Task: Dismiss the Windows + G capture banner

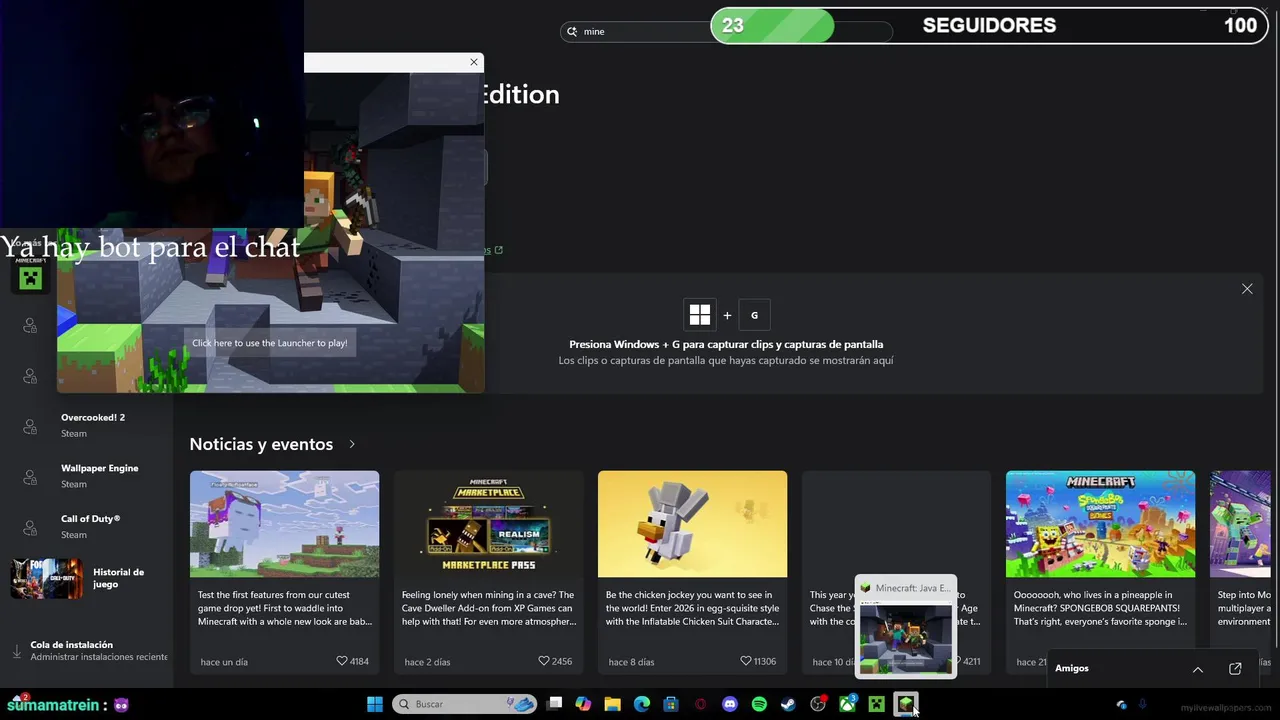Action: [1247, 289]
